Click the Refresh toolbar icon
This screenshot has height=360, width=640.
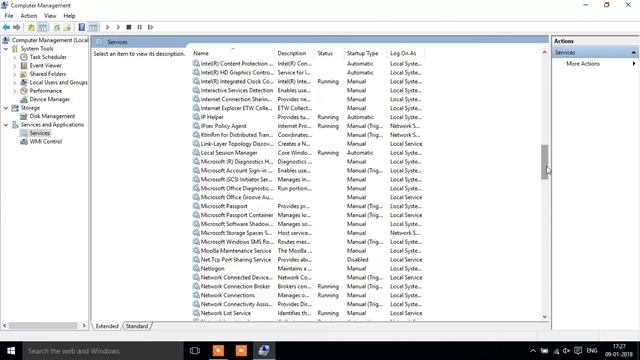57,27
